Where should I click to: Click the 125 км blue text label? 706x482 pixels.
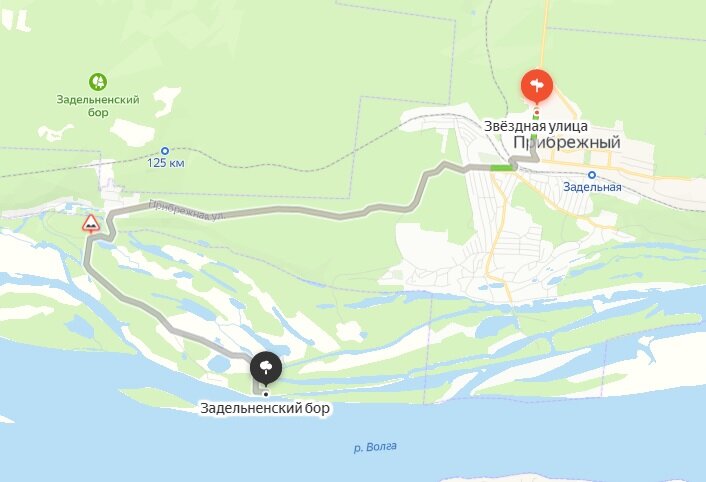(166, 163)
